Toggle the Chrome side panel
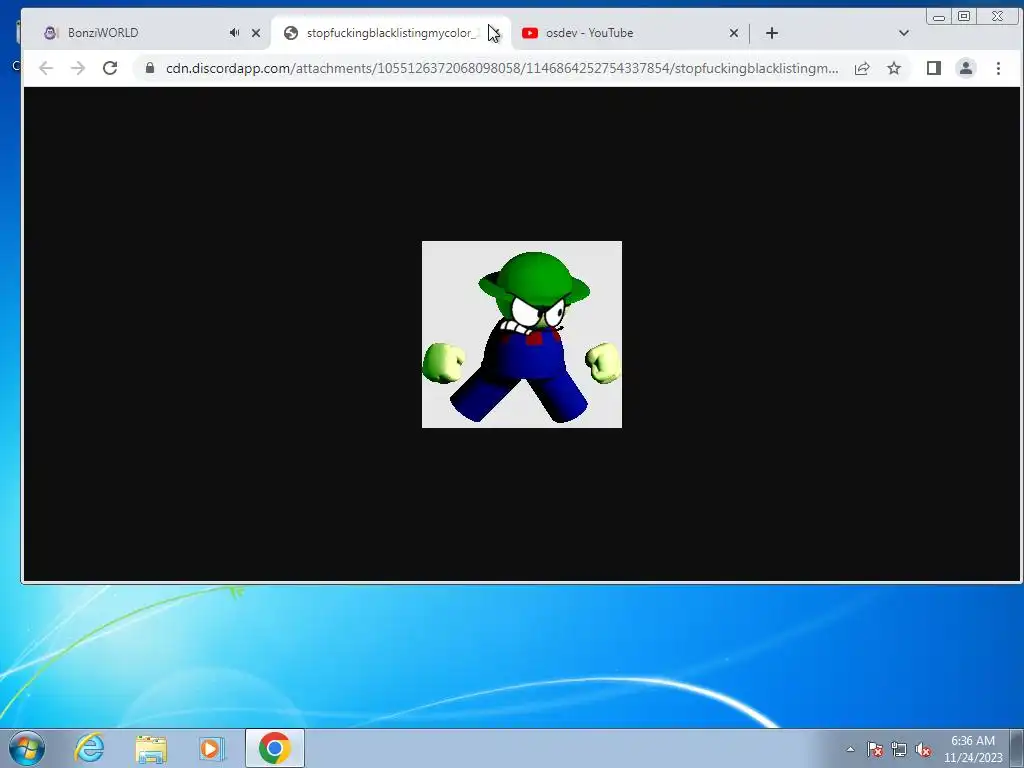 coord(934,68)
